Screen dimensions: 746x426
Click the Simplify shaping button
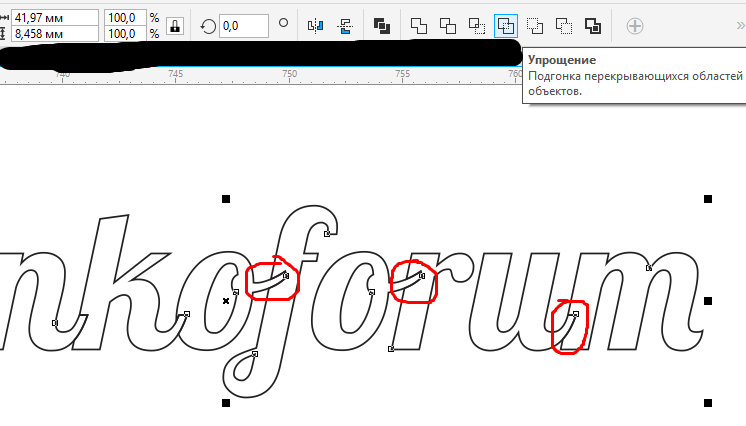(506, 25)
